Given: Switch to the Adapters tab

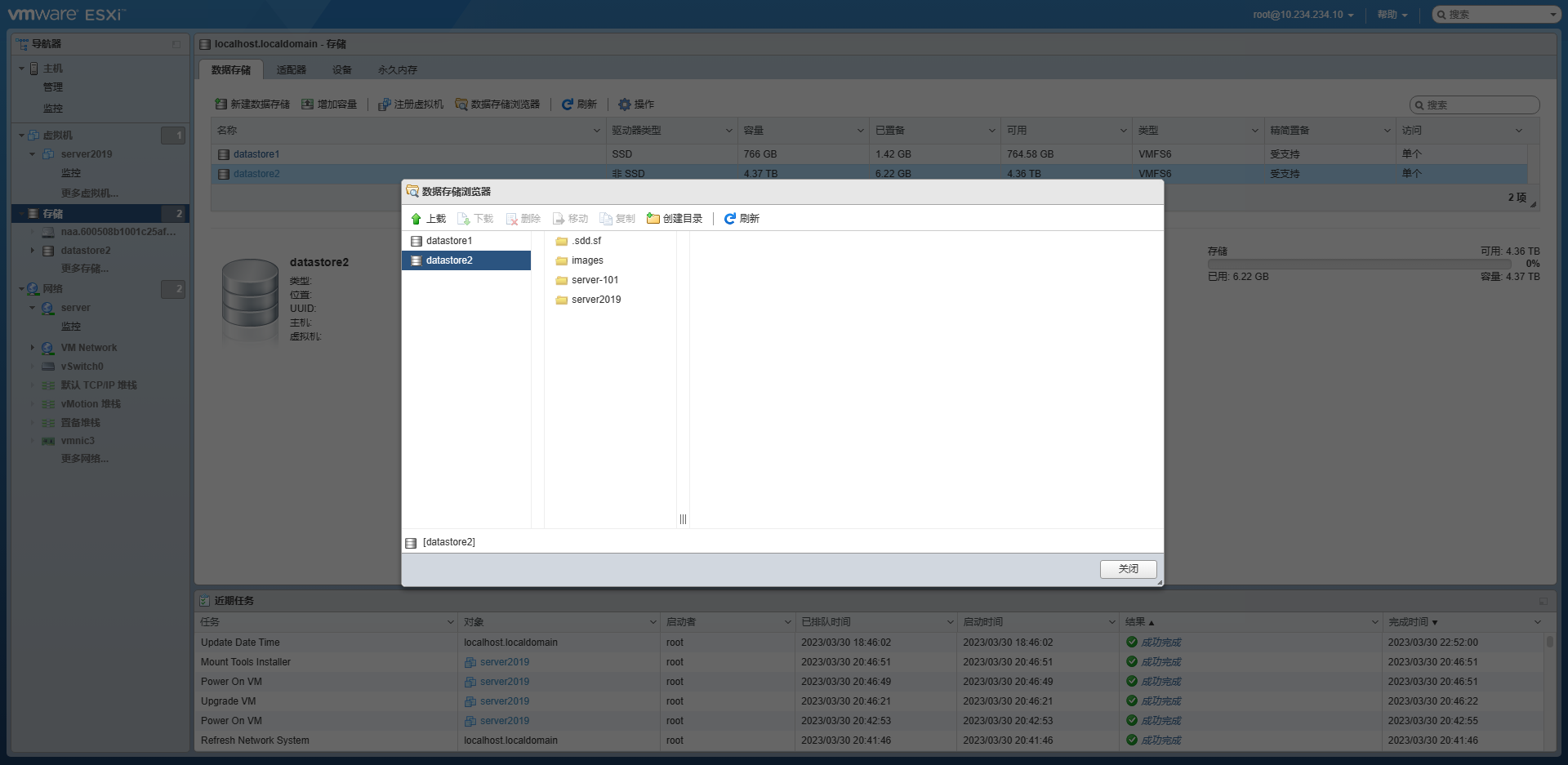Looking at the screenshot, I should [x=291, y=70].
